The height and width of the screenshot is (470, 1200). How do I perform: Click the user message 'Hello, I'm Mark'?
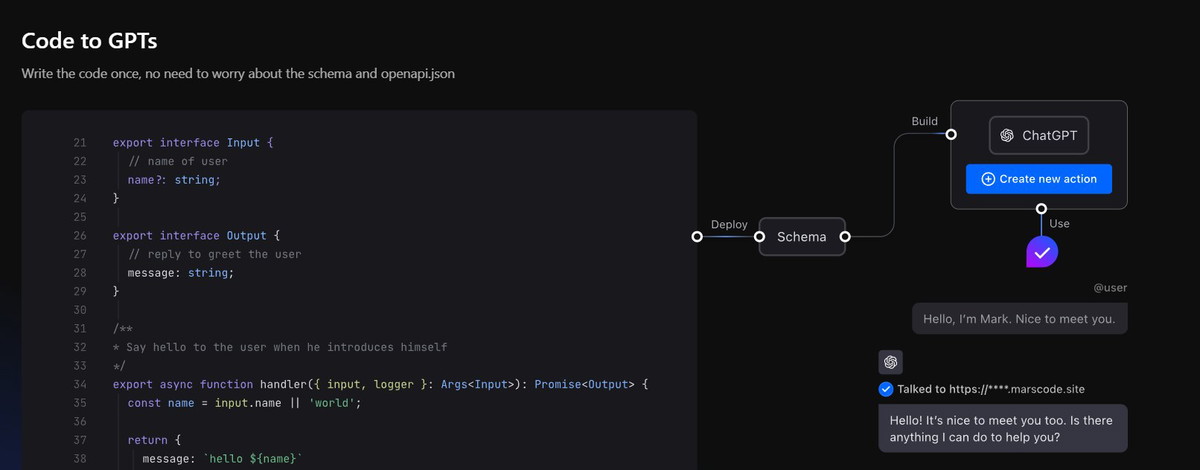pyautogui.click(x=1020, y=320)
